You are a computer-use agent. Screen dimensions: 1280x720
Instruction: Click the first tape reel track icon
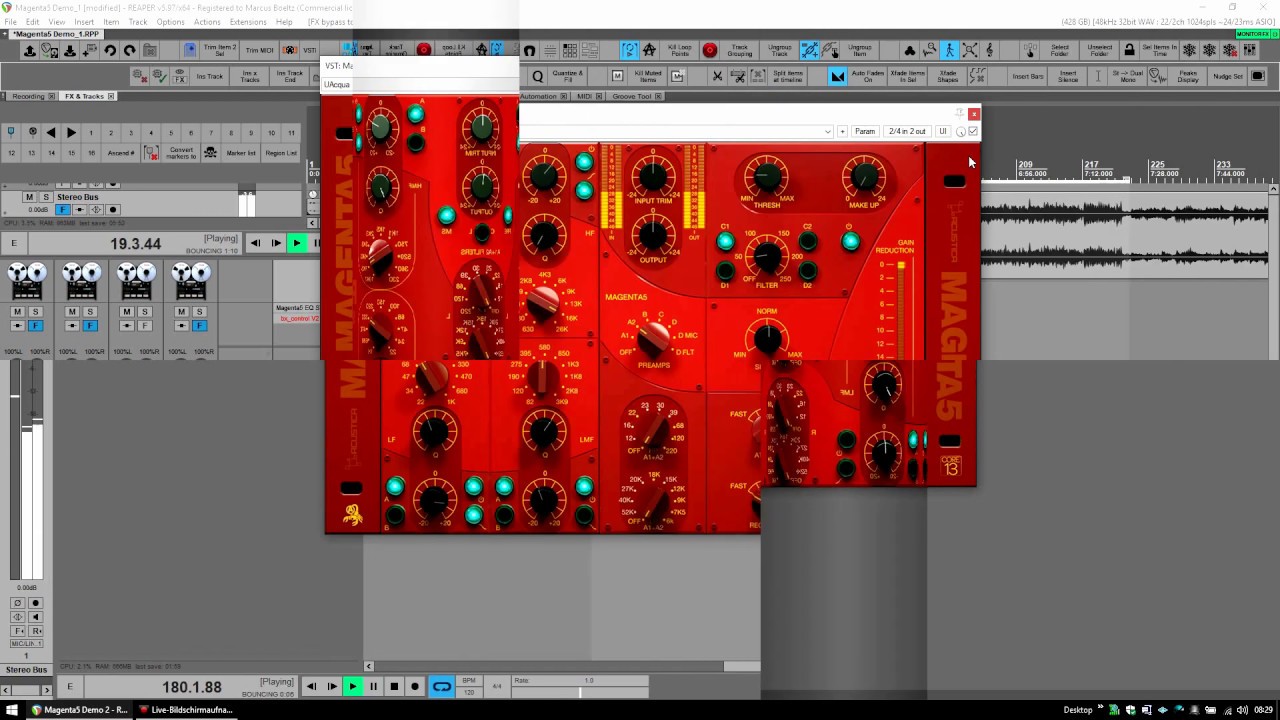click(27, 280)
